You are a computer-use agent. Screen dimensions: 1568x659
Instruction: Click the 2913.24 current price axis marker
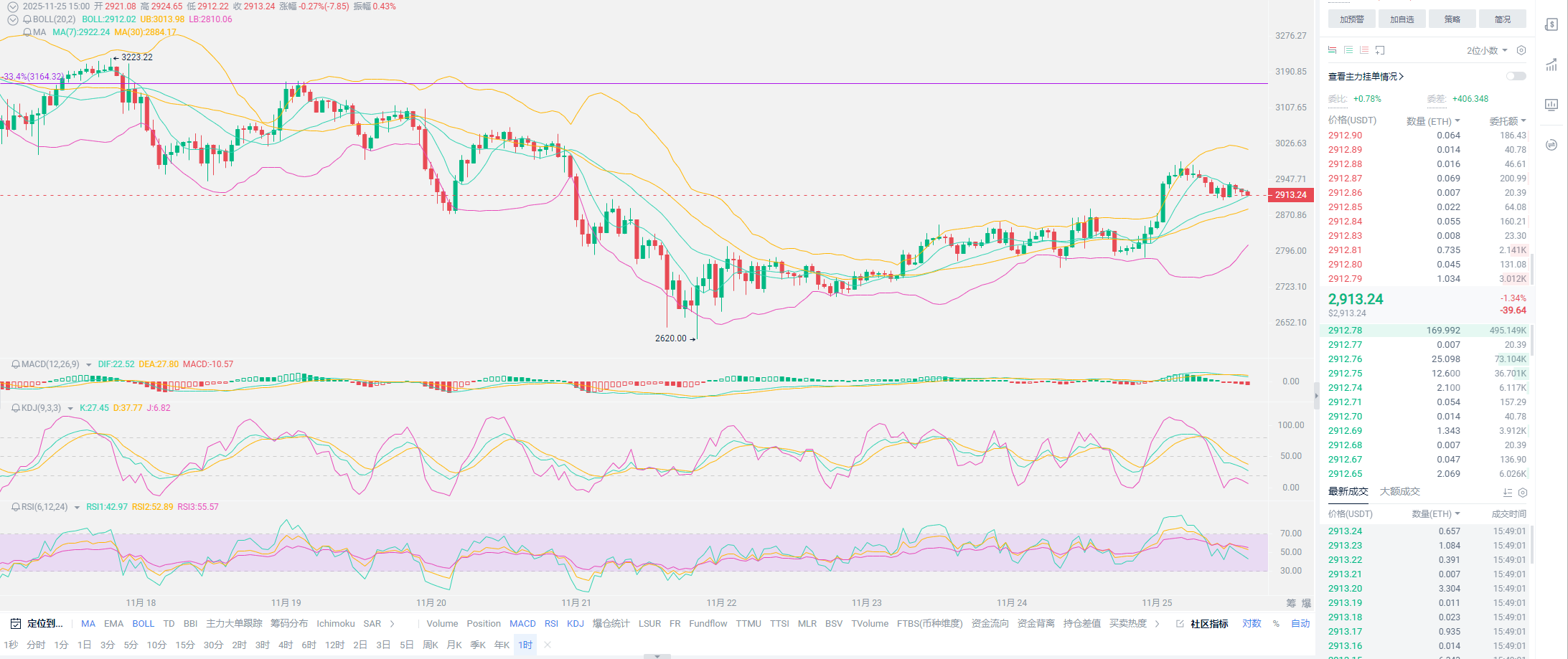(1290, 195)
